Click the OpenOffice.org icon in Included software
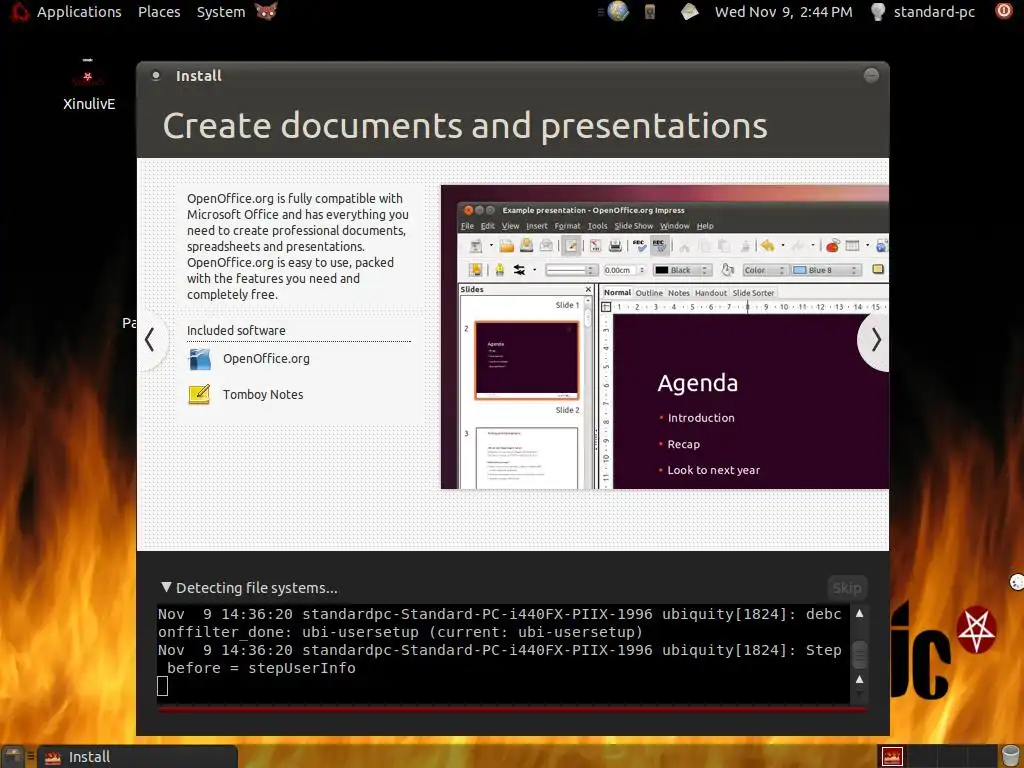The height and width of the screenshot is (768, 1024). [199, 359]
